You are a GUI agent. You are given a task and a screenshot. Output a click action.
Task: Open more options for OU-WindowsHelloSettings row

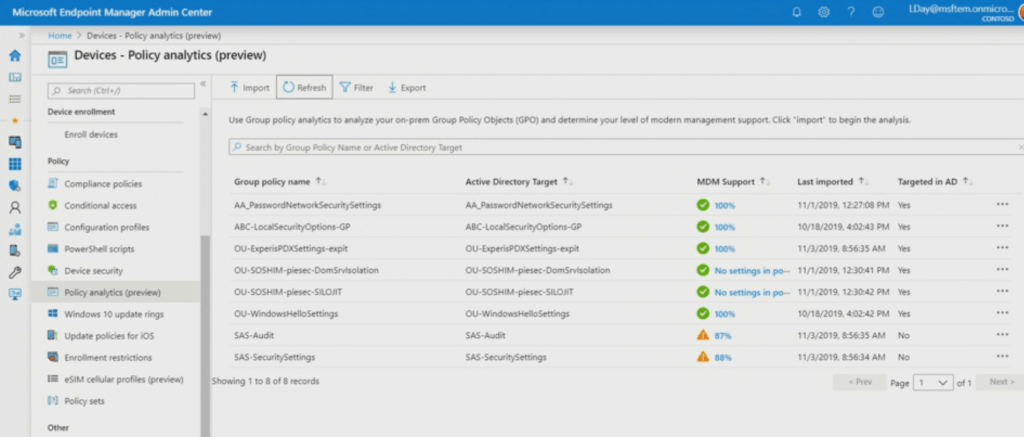[1002, 313]
